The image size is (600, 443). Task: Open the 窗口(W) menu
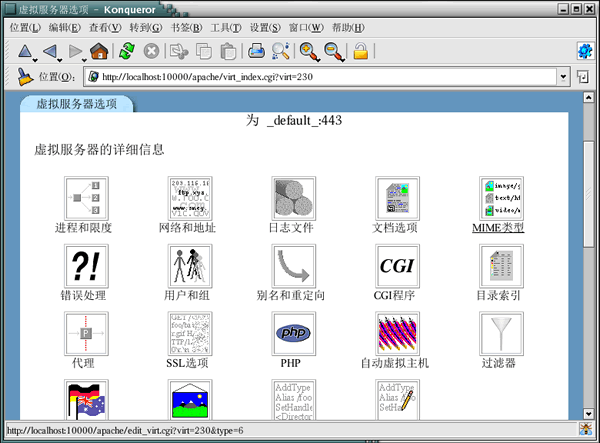coord(306,28)
